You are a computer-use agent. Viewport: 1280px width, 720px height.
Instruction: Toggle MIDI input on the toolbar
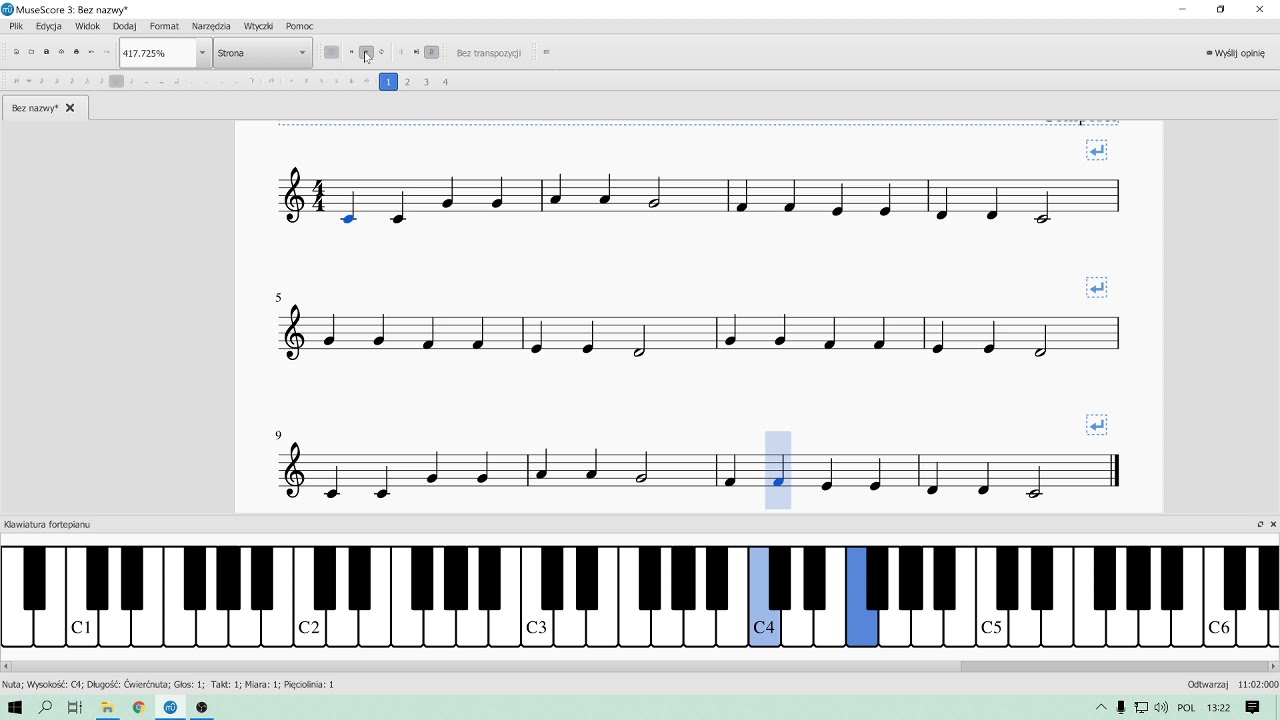click(x=331, y=52)
